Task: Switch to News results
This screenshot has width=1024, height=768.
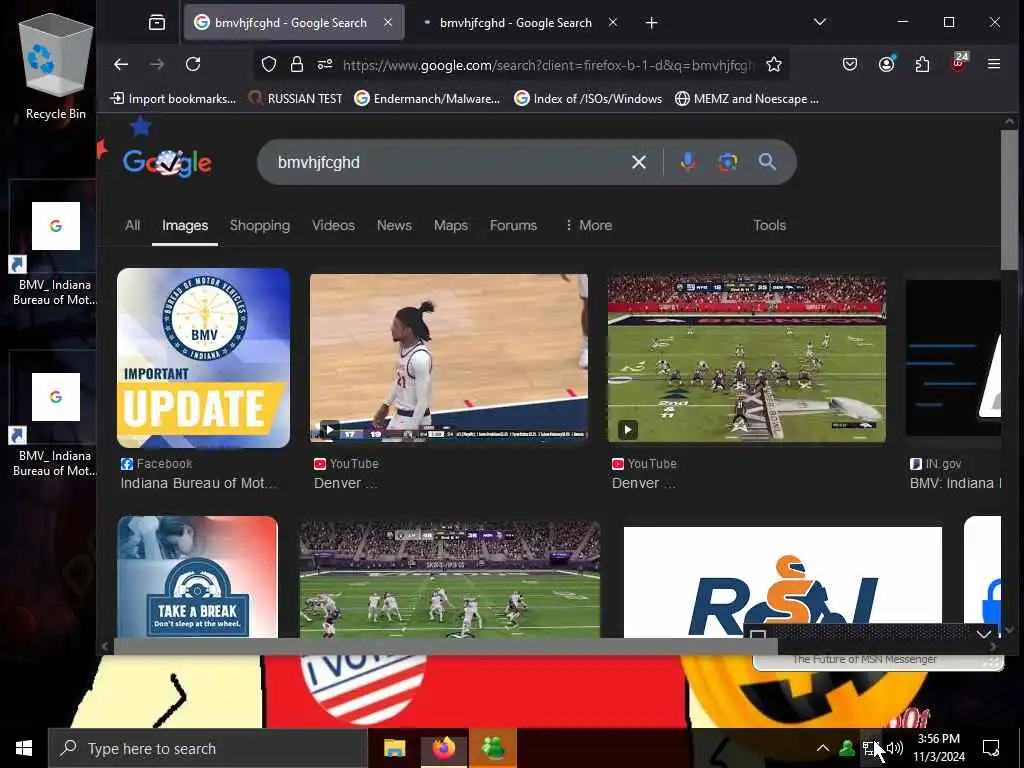Action: (x=394, y=225)
